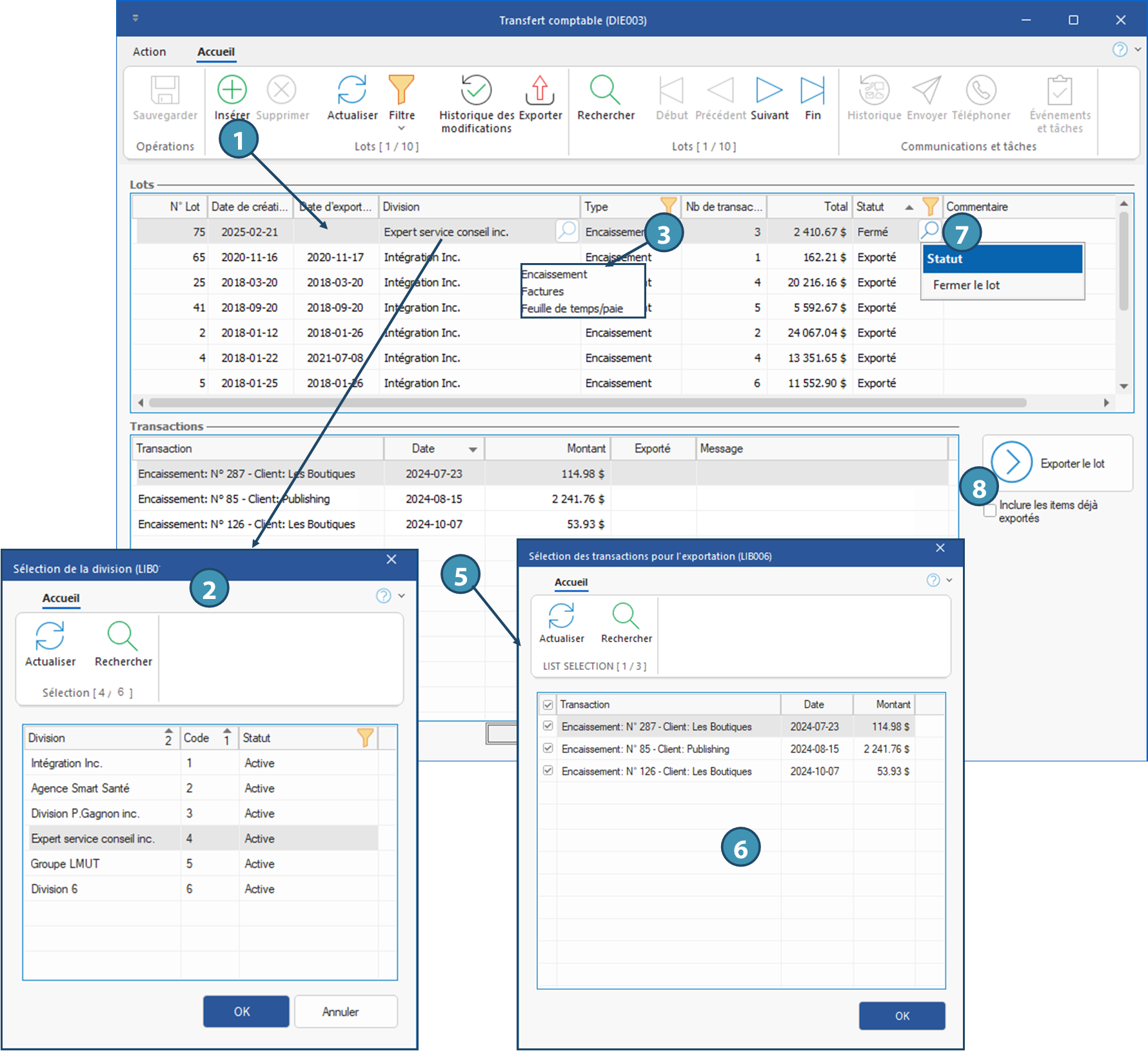This screenshot has width=1148, height=1051.
Task: Open the Type column filter
Action: [669, 206]
